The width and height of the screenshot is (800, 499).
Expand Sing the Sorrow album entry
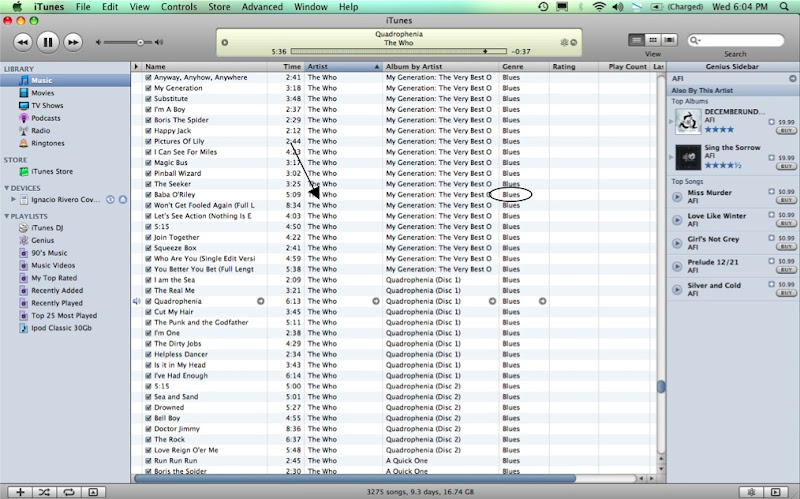[671, 157]
